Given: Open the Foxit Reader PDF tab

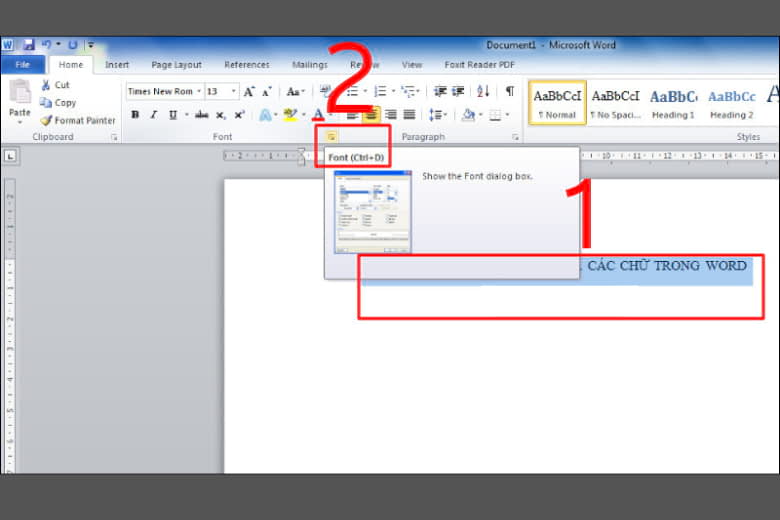Looking at the screenshot, I should tap(480, 65).
